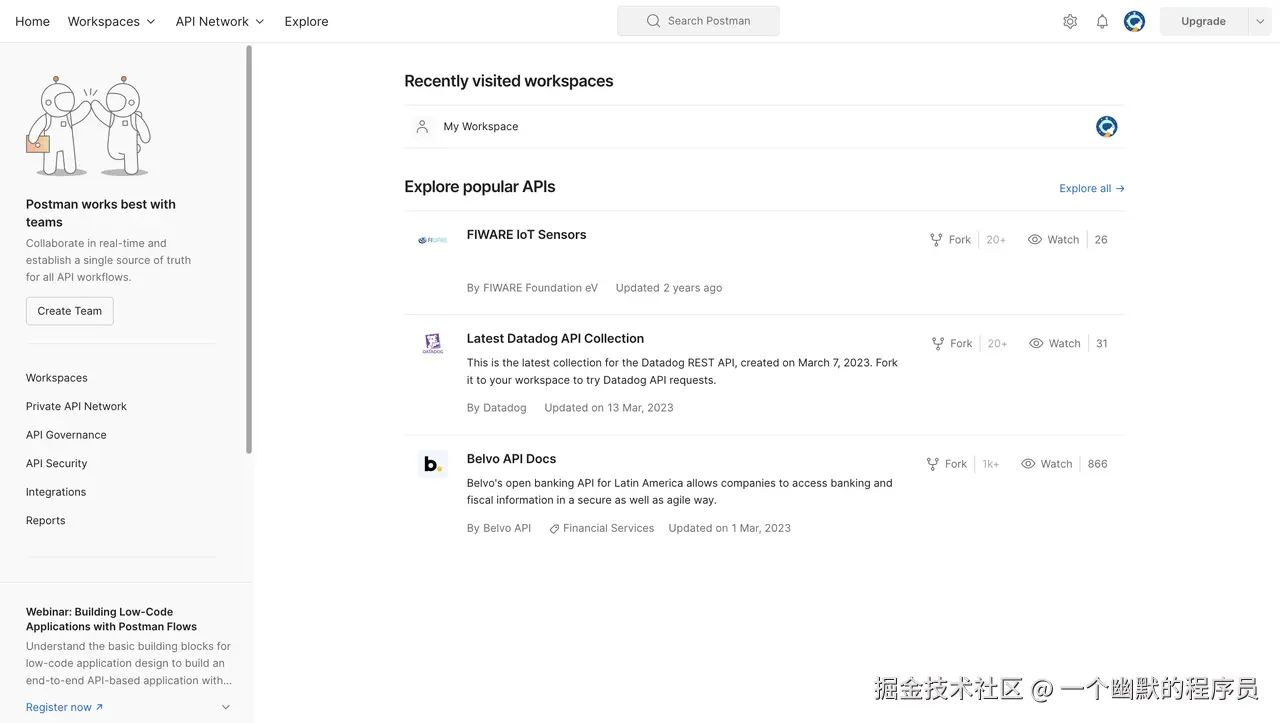
Task: Click the Create Team button
Action: [70, 311]
